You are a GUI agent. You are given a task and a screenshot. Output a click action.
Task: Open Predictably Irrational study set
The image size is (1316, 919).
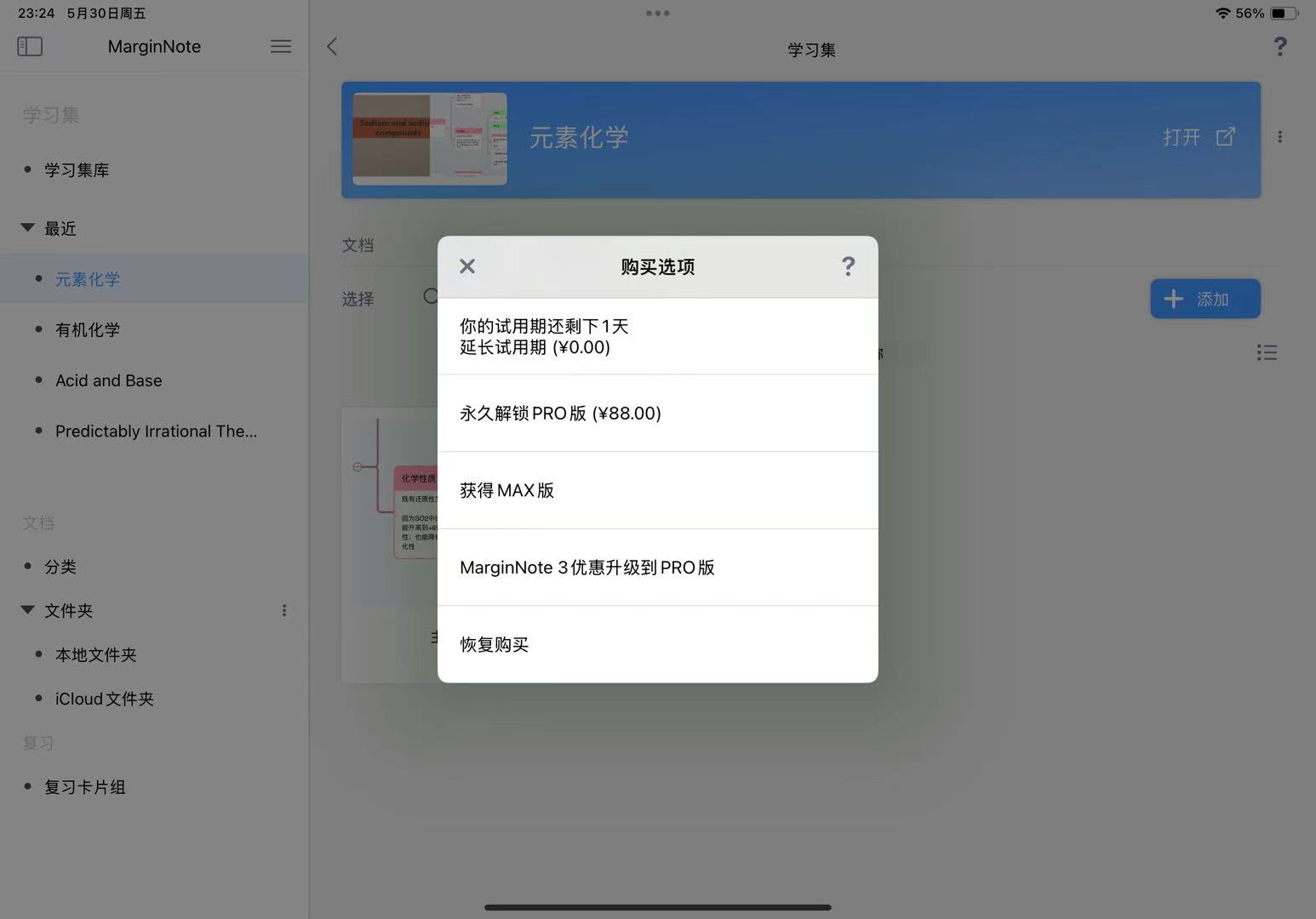pyautogui.click(x=156, y=431)
